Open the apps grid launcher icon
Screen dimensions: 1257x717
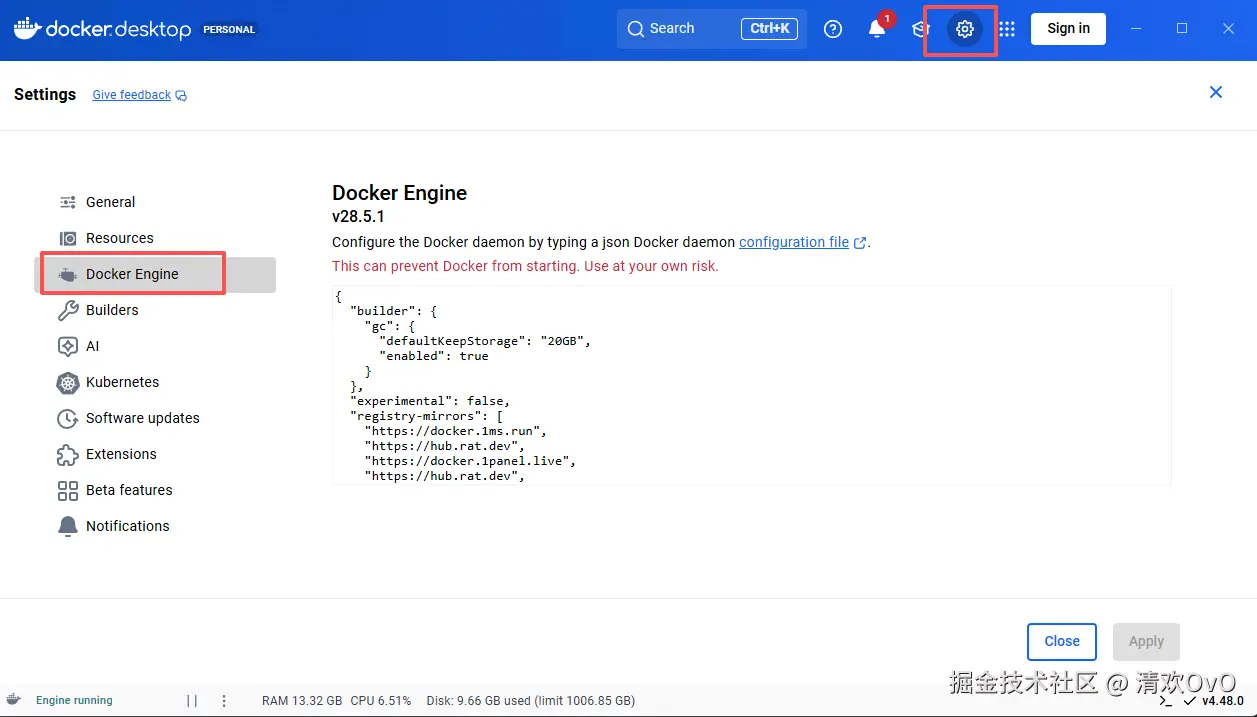(1007, 29)
